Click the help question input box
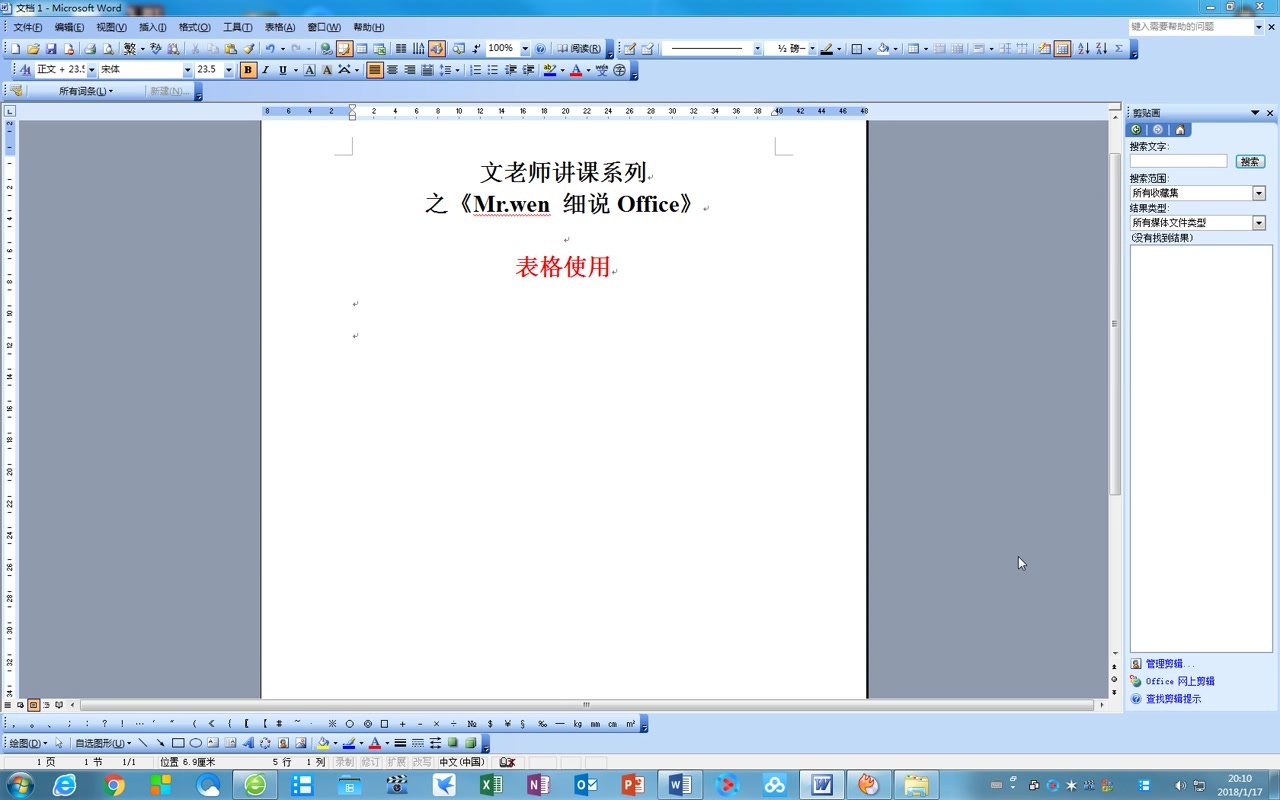The image size is (1280, 800). (x=1191, y=27)
